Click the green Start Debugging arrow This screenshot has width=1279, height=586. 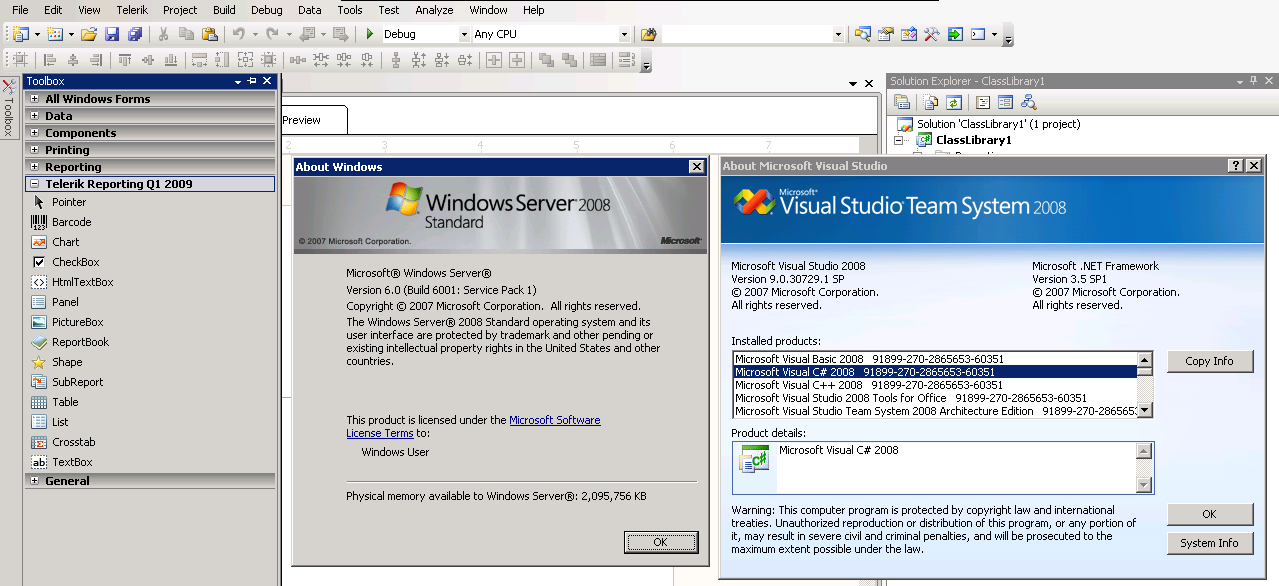click(x=370, y=34)
